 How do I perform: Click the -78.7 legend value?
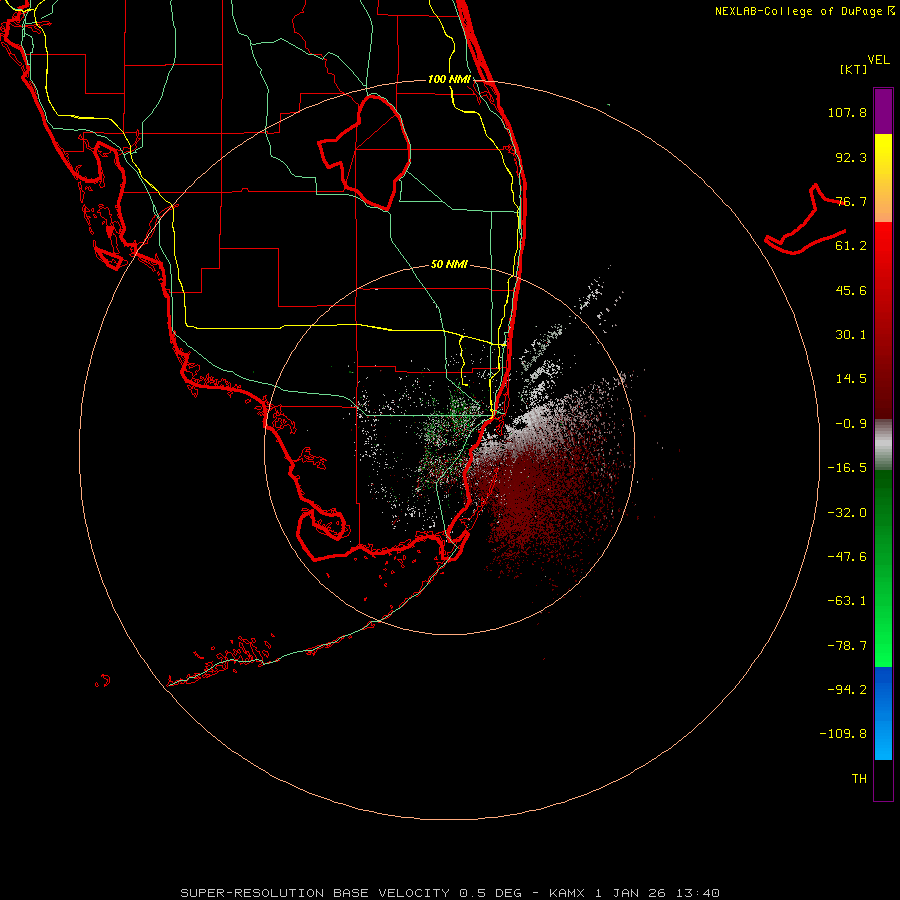coord(847,646)
